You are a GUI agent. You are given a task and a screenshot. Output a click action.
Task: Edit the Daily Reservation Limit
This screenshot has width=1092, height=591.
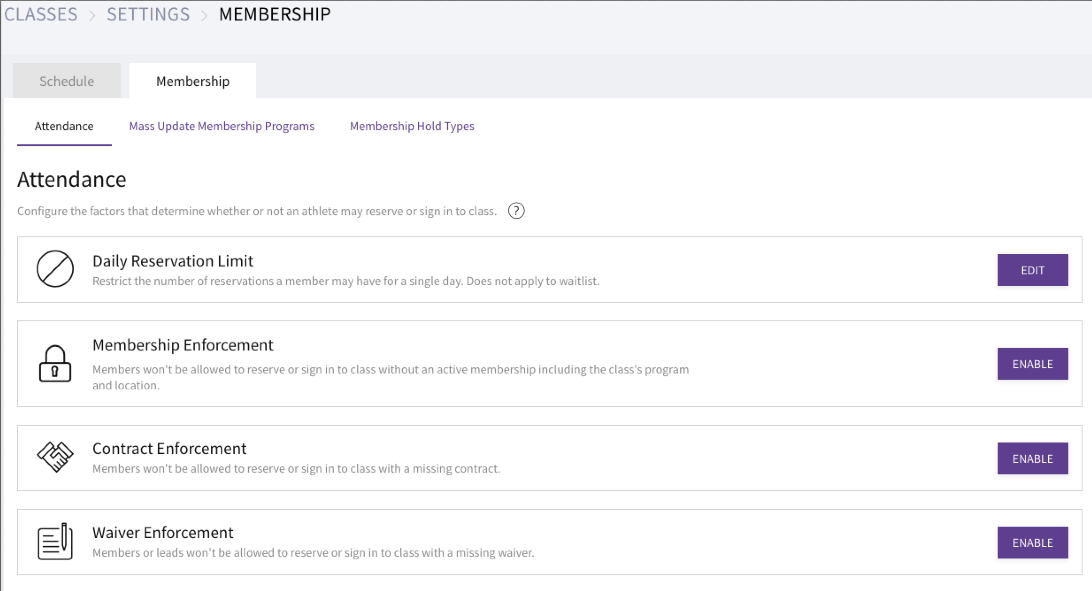(1033, 270)
